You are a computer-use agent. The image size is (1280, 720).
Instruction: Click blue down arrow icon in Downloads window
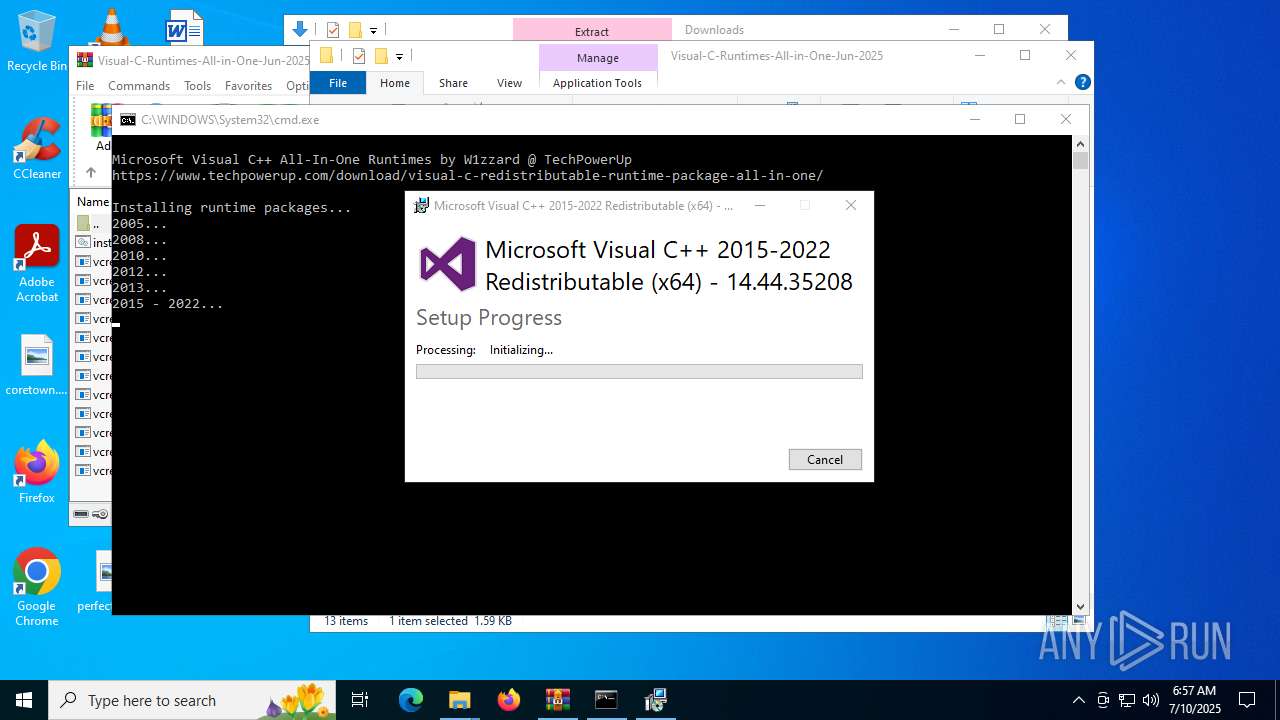299,30
